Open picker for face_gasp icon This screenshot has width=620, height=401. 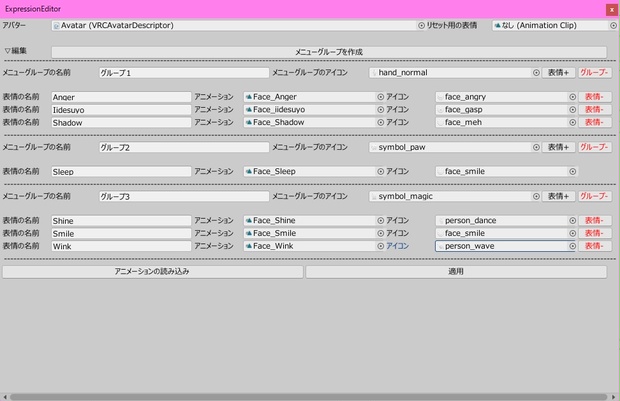point(573,110)
